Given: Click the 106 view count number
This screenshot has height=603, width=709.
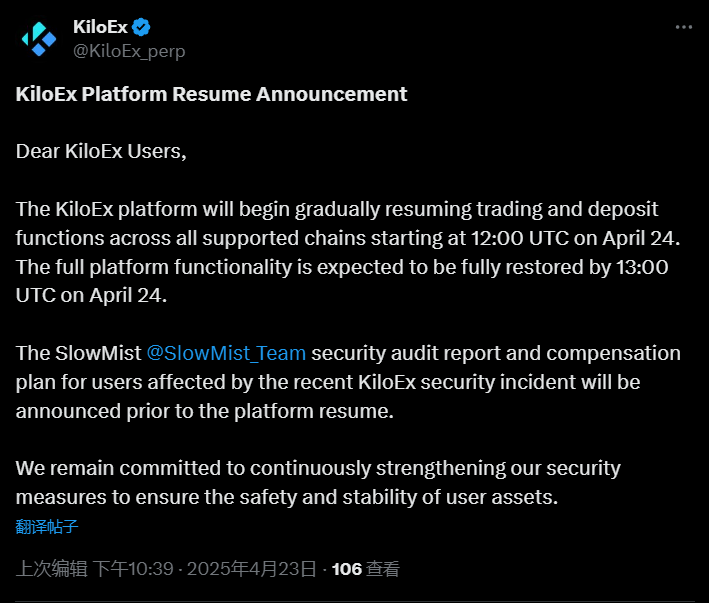Looking at the screenshot, I should 346,569.
